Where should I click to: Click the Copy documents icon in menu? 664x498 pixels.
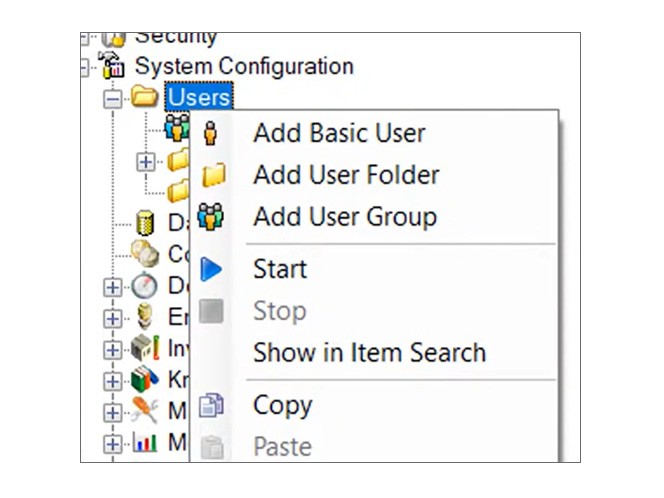pyautogui.click(x=211, y=406)
